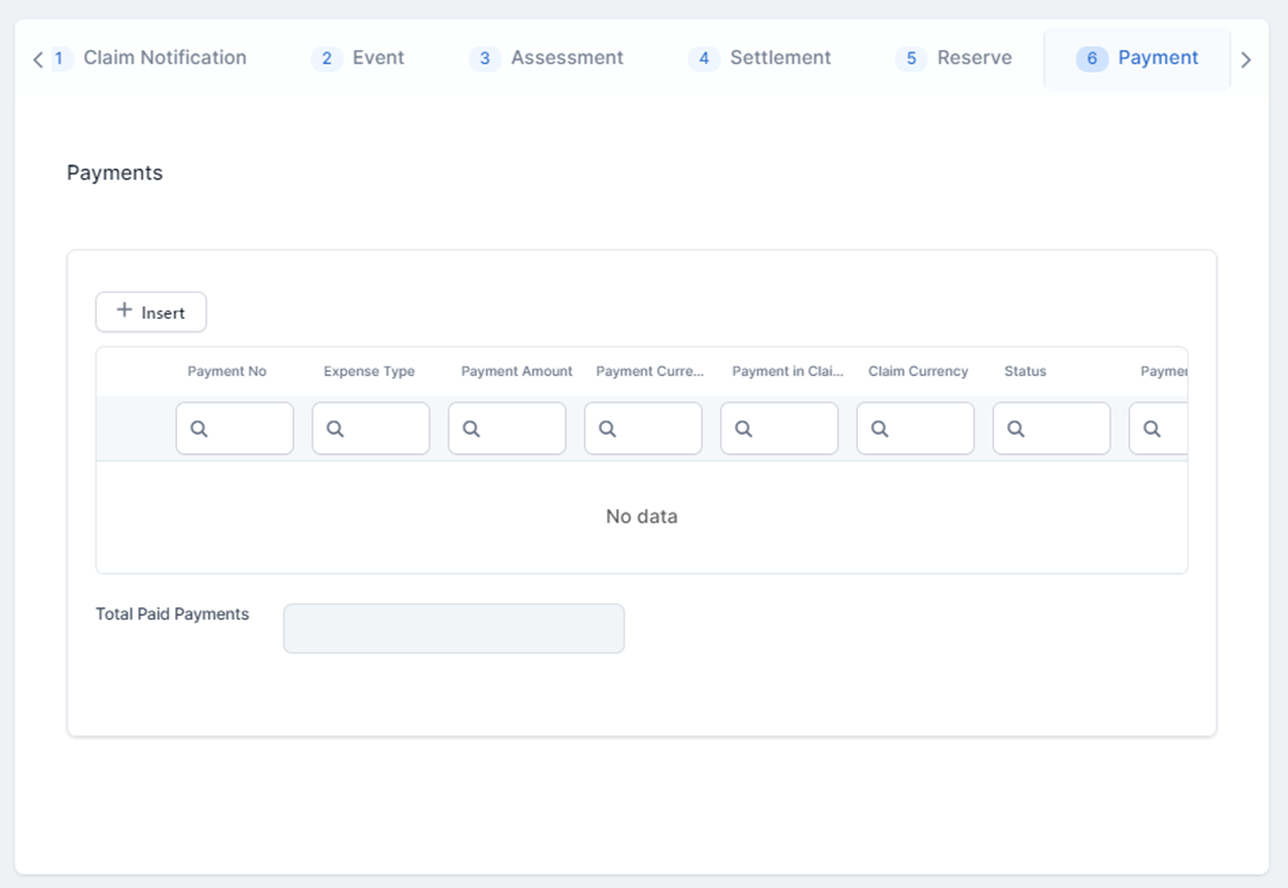1288x888 pixels.
Task: Click the Total Paid Payments field
Action: 453,628
